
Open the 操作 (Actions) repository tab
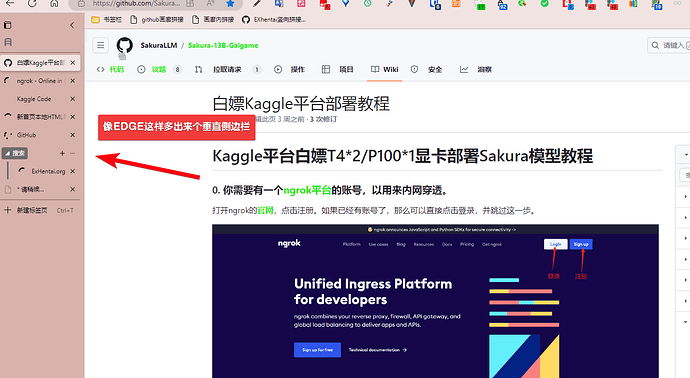coord(289,69)
